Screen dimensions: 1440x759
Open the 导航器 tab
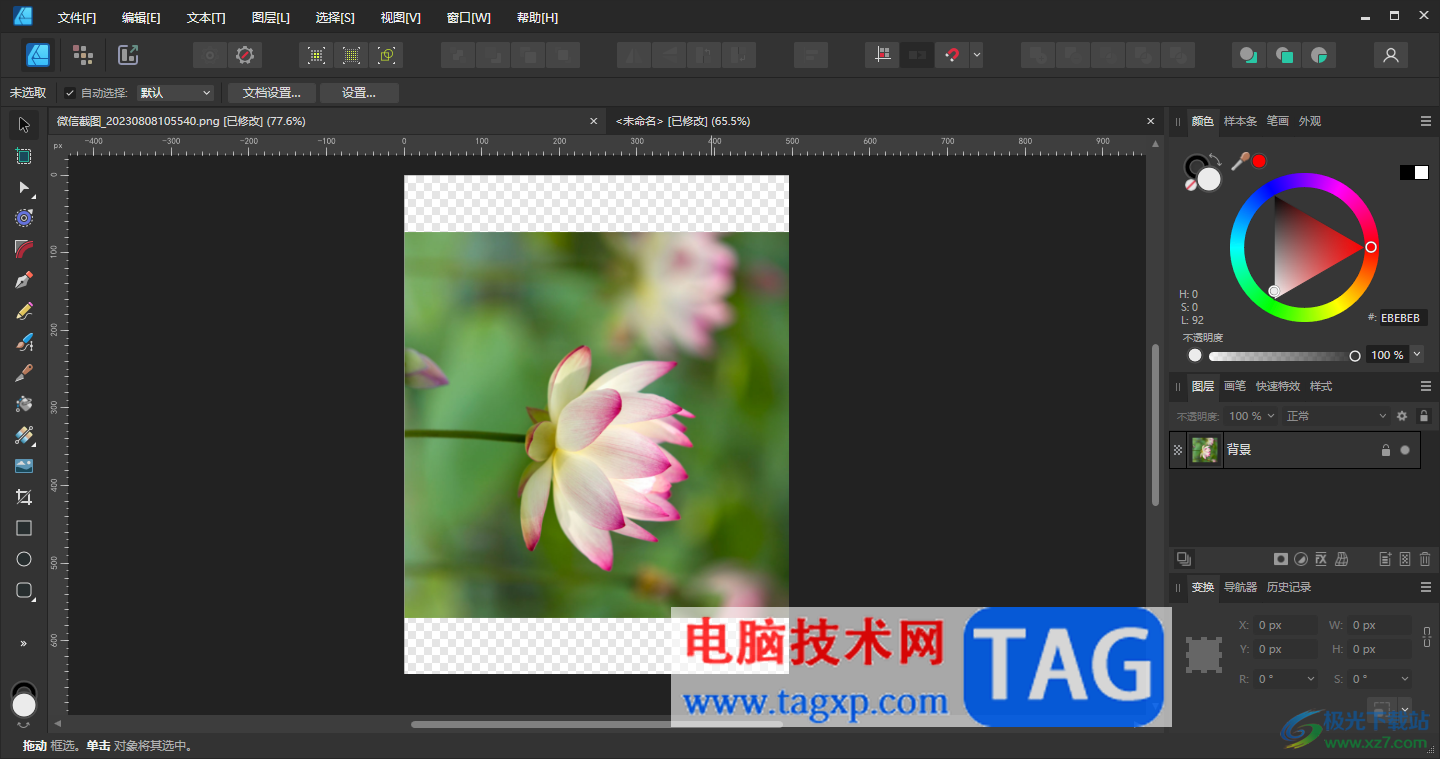pos(1240,587)
